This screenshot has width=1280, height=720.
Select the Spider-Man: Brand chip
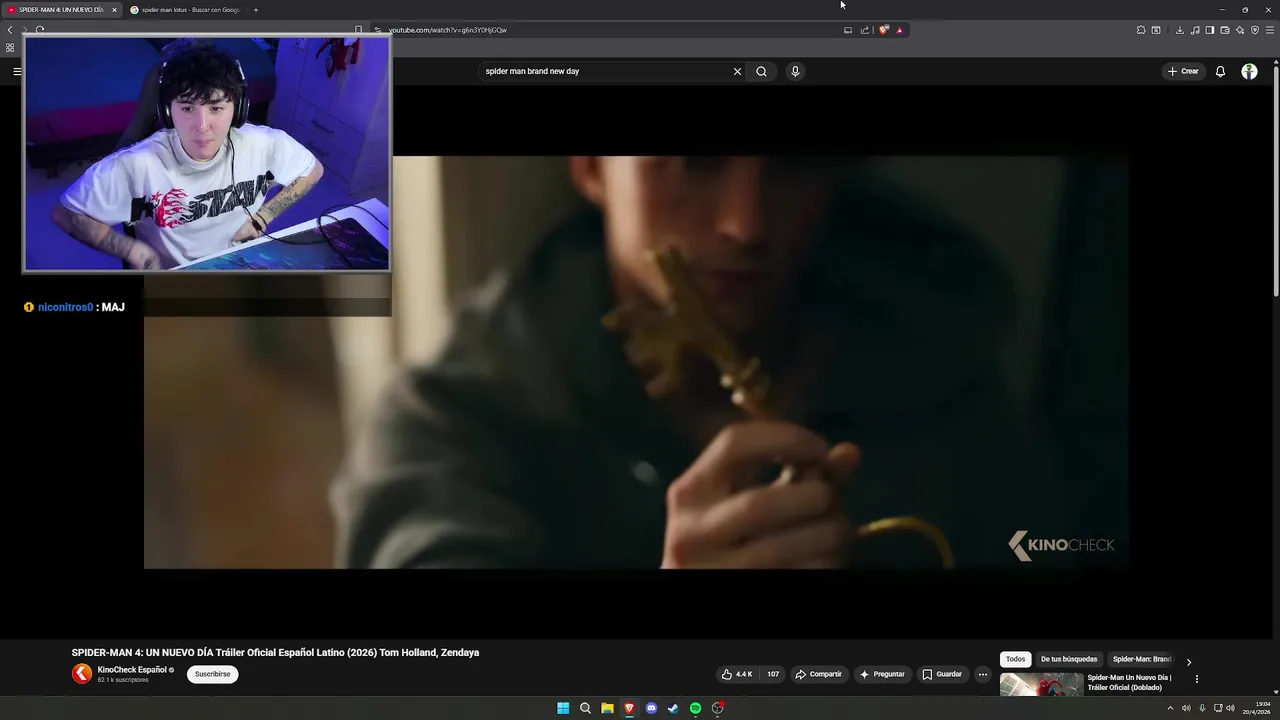pos(1141,659)
